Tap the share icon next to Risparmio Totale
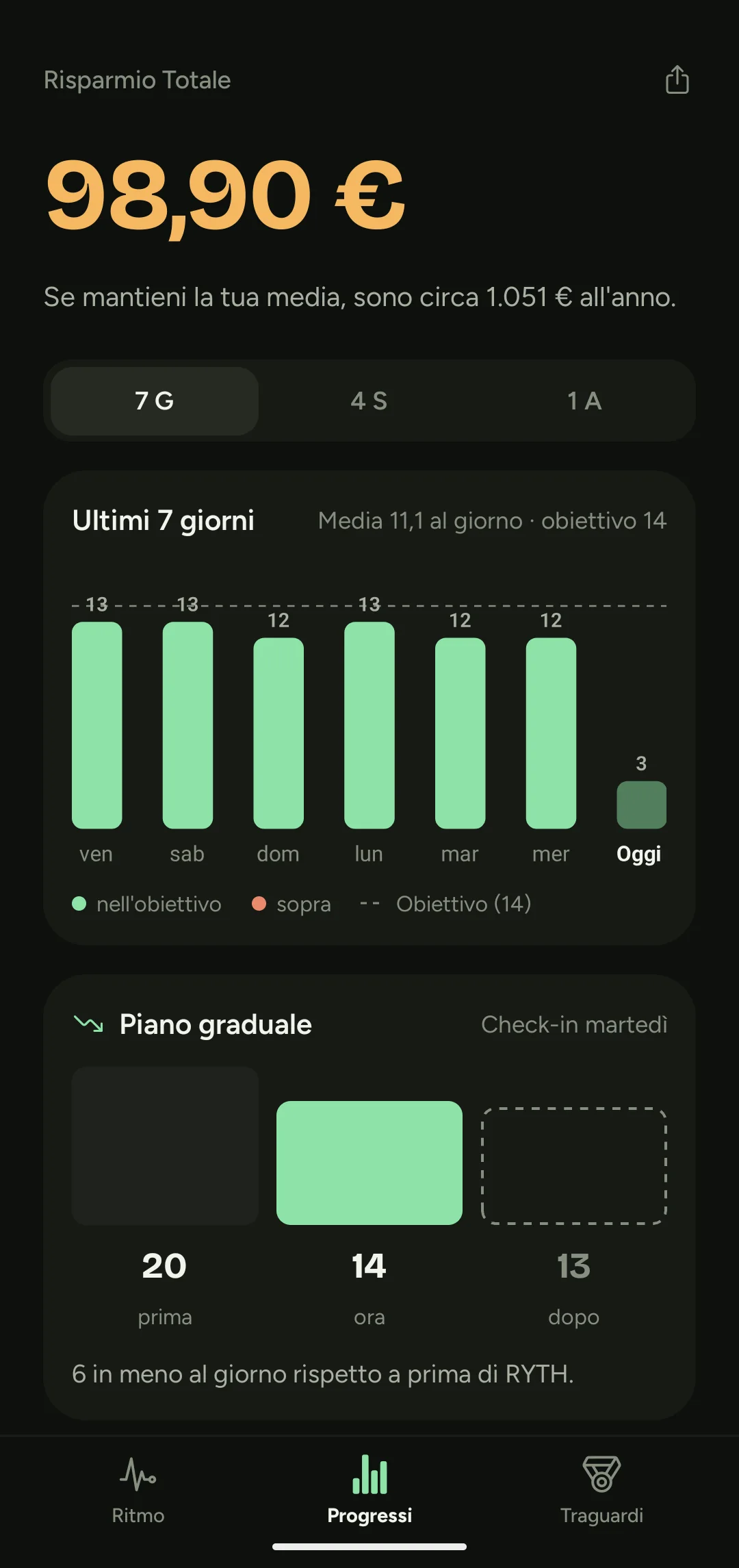The width and height of the screenshot is (739, 1568). [677, 79]
